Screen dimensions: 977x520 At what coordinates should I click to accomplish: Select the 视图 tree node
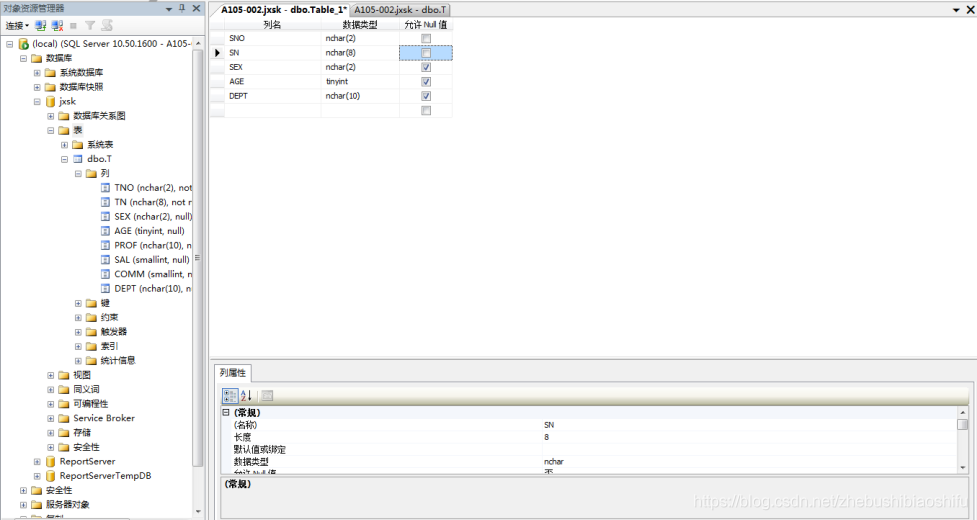[x=82, y=375]
